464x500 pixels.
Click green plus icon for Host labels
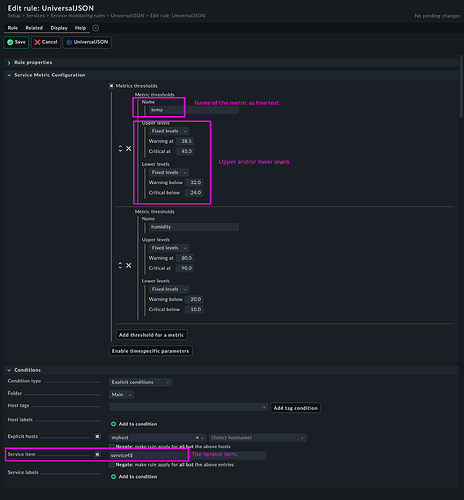113,424
